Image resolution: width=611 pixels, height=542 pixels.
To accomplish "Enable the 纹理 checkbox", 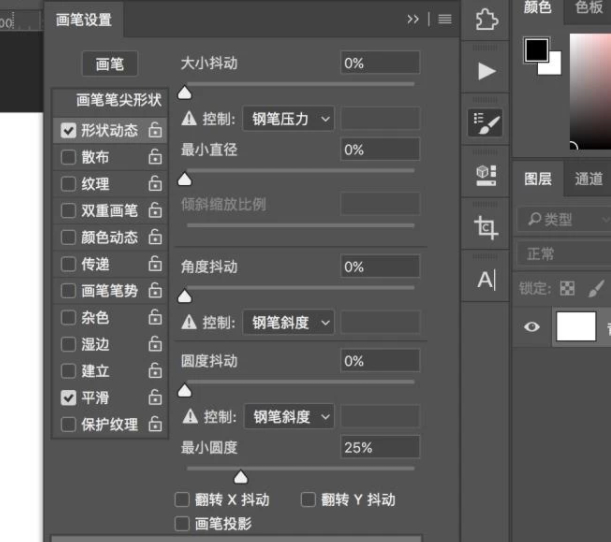I will tap(68, 184).
